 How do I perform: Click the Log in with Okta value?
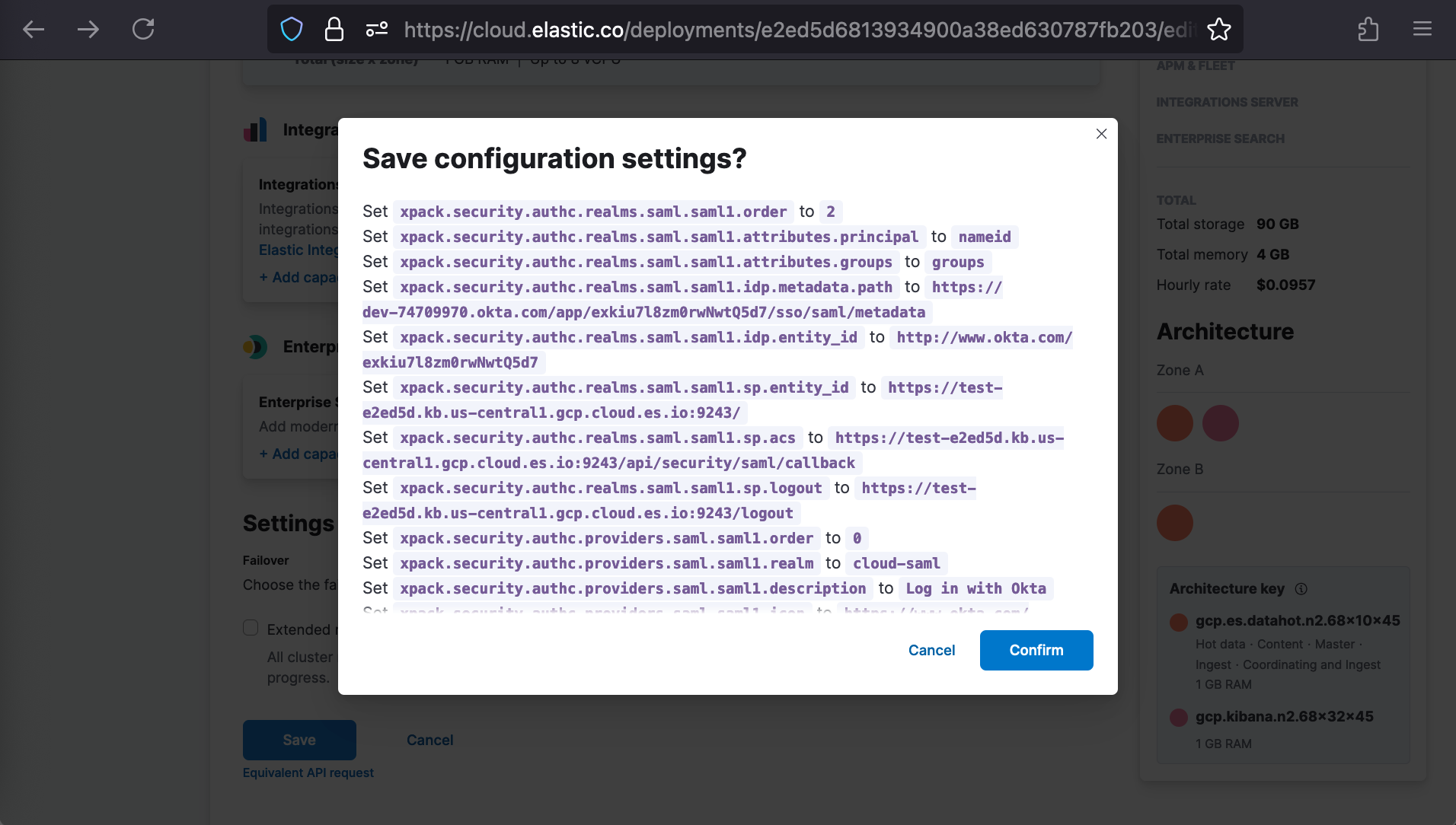coord(976,588)
